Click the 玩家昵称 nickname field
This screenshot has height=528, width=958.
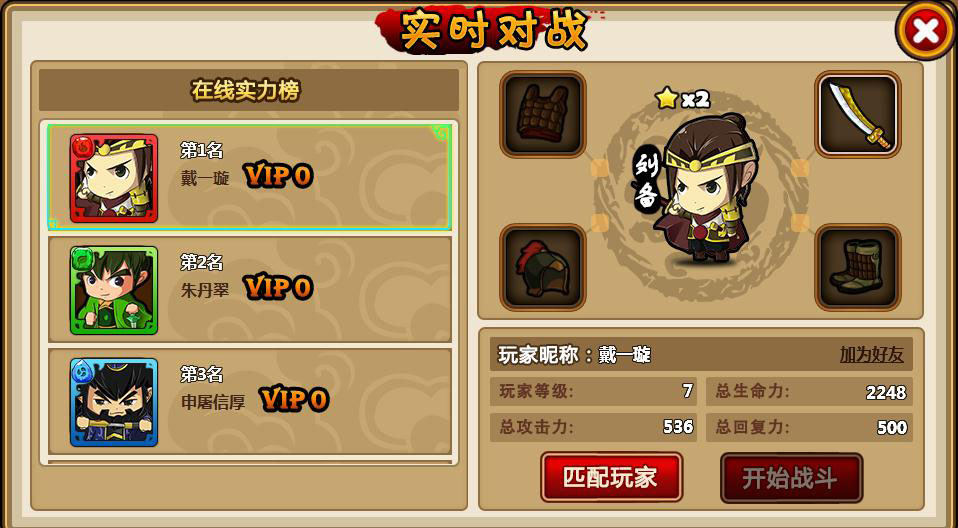click(x=701, y=354)
